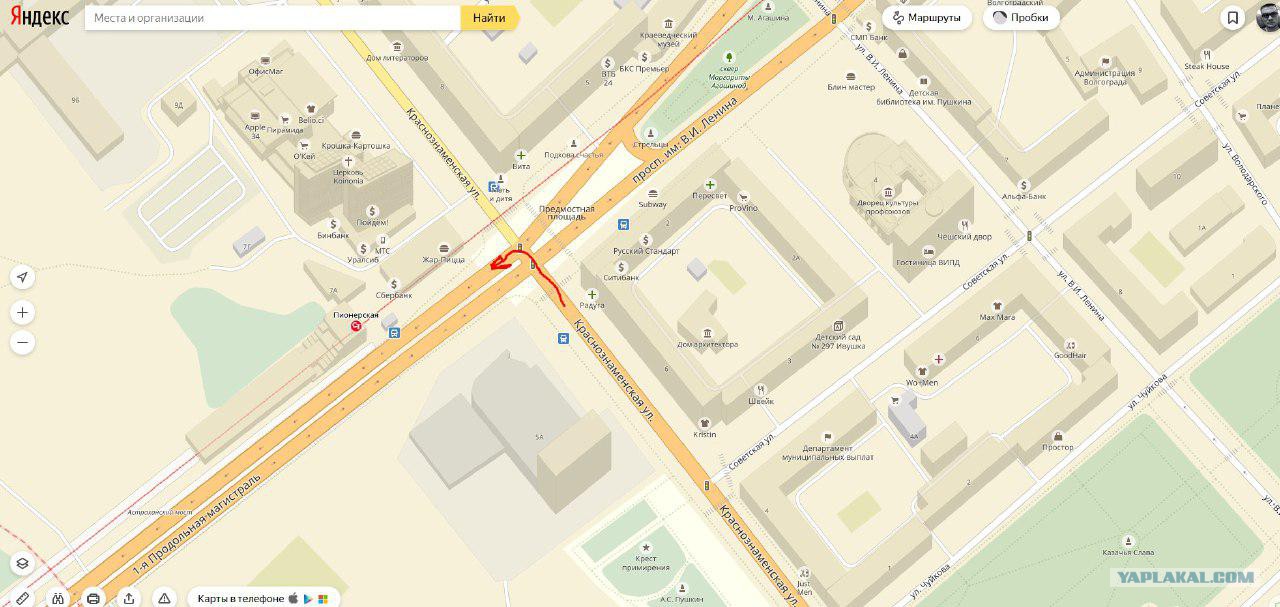Open the bookmarks icon near profile

1234,18
